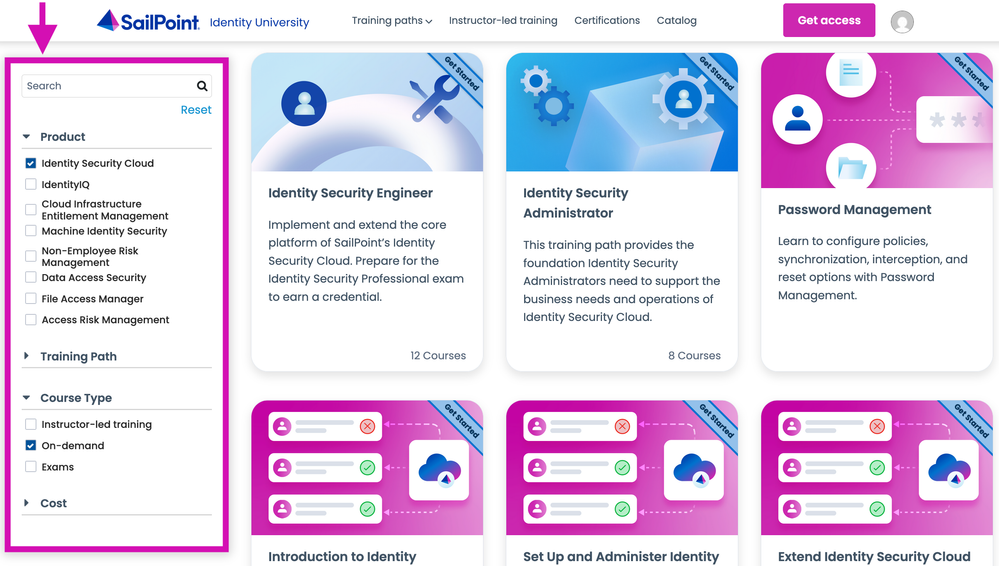Click the SailPoint logo
The image size is (999, 566).
[148, 21]
